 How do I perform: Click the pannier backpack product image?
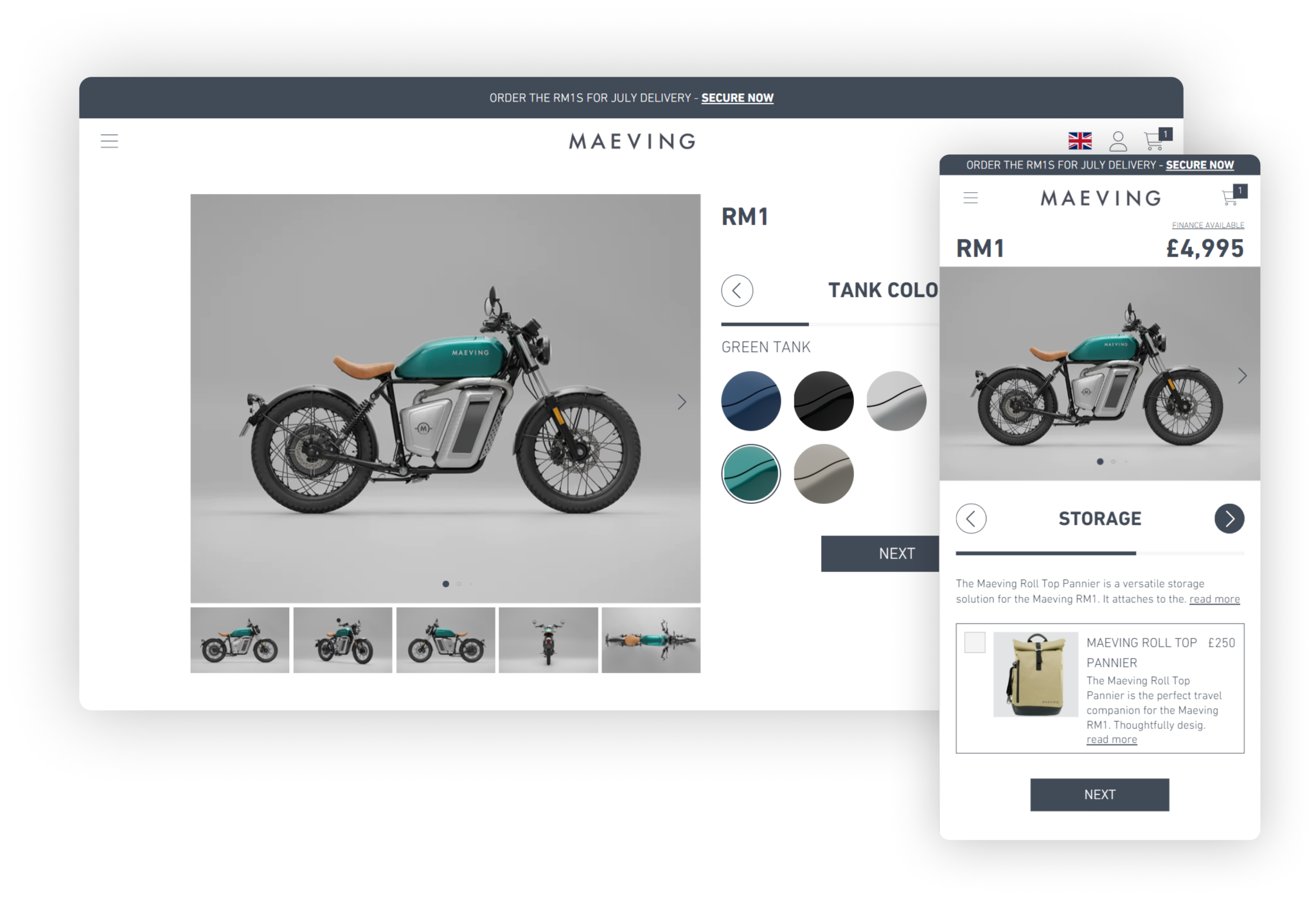tap(1036, 674)
